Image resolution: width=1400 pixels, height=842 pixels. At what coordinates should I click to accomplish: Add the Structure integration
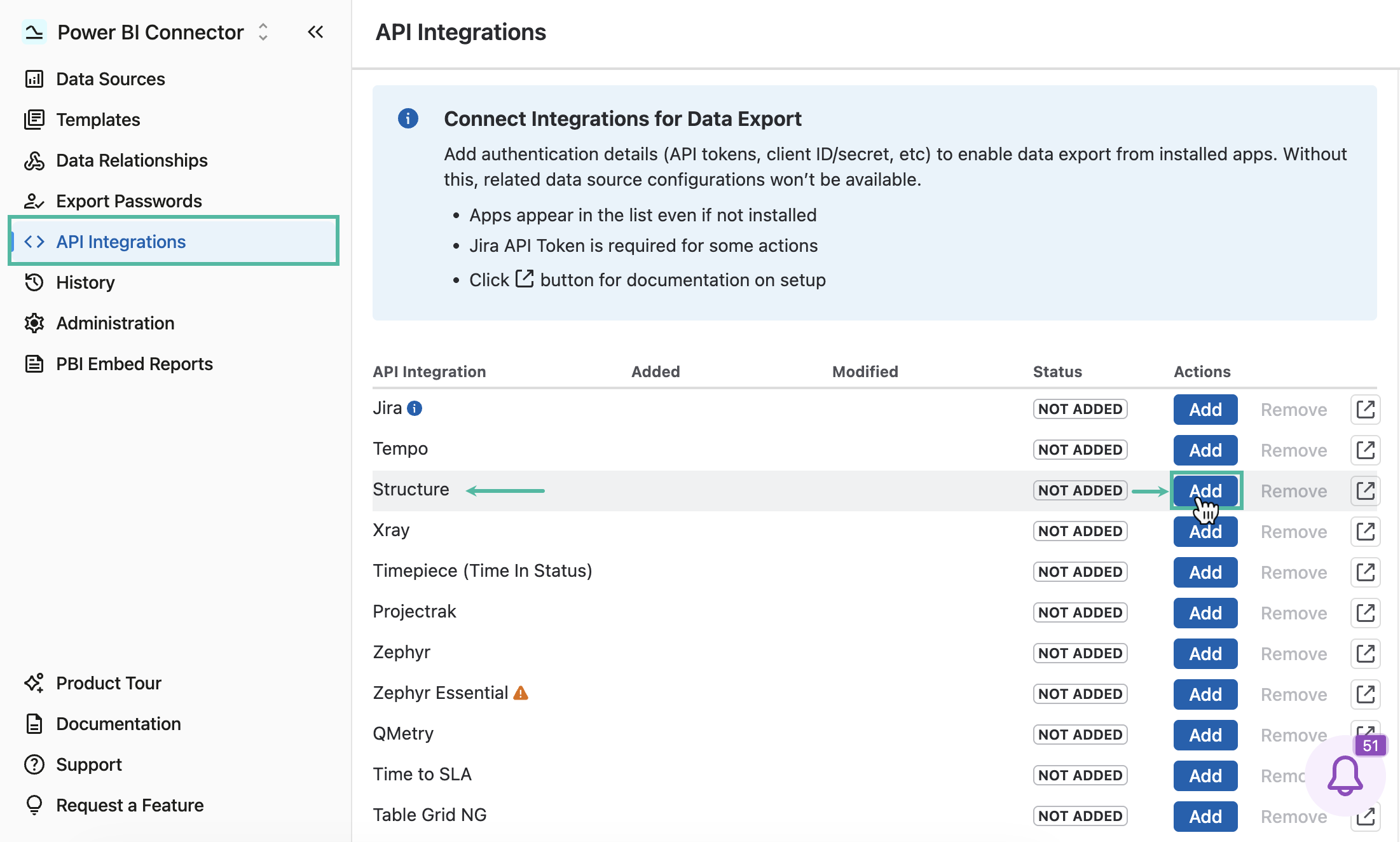coord(1205,491)
